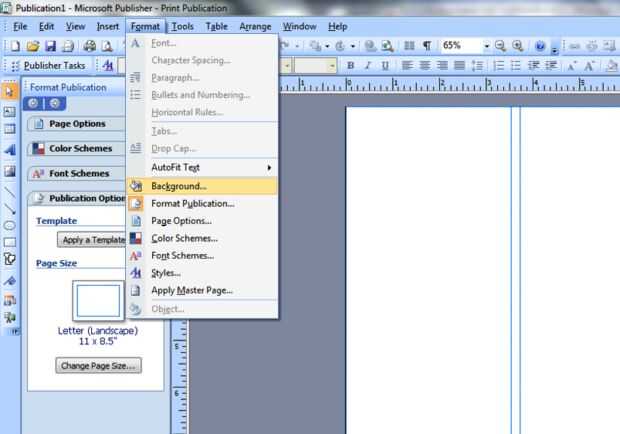Click the Decrease Font Size icon
This screenshot has height=434, width=620.
(572, 65)
